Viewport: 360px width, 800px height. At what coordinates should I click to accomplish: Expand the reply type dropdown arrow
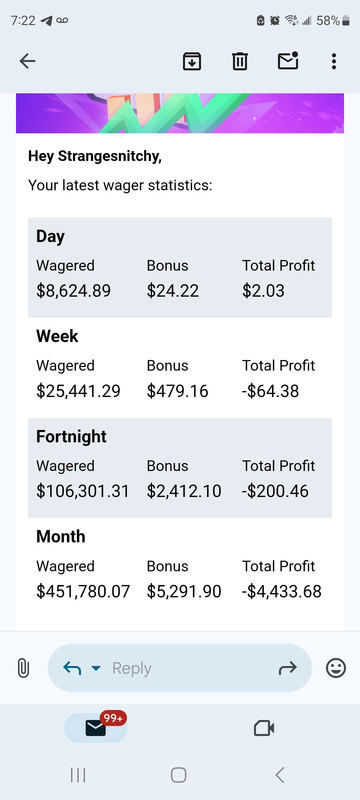click(96, 668)
